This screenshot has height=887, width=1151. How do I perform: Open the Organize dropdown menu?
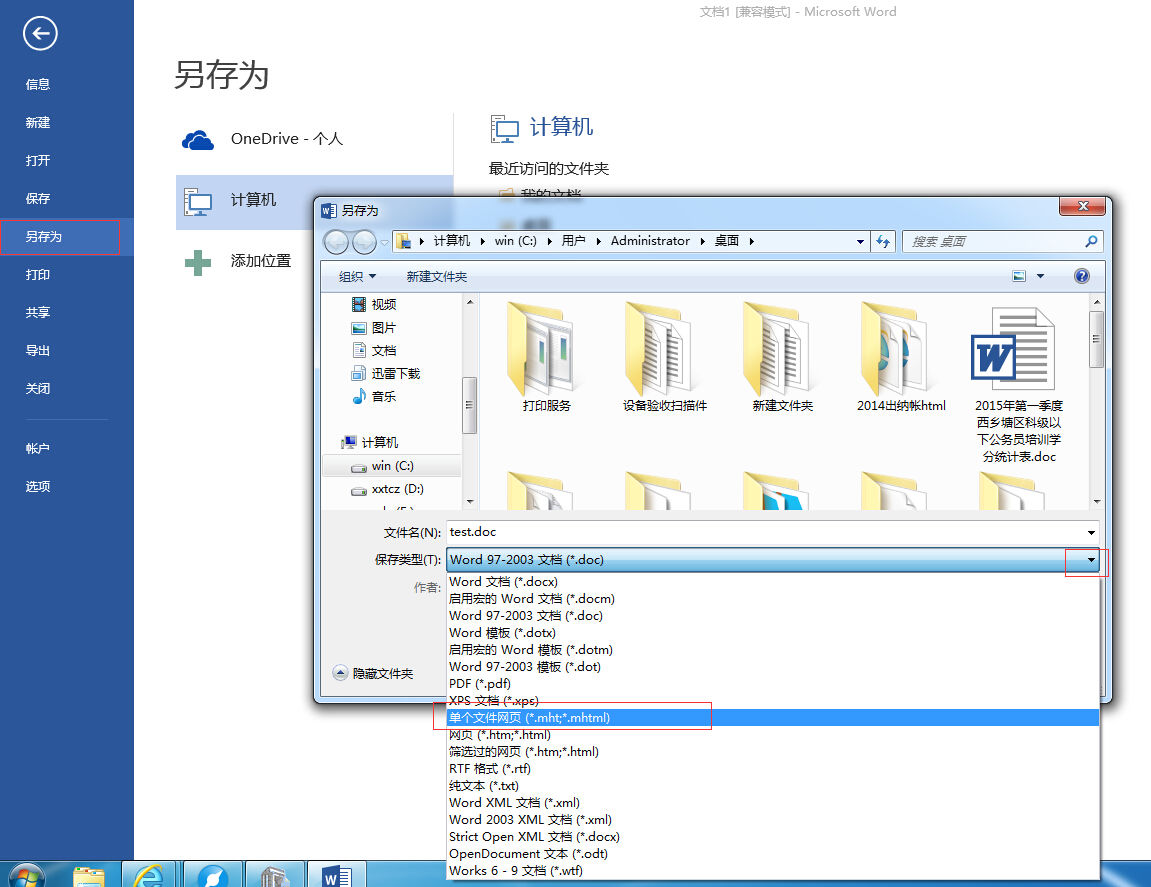[357, 276]
